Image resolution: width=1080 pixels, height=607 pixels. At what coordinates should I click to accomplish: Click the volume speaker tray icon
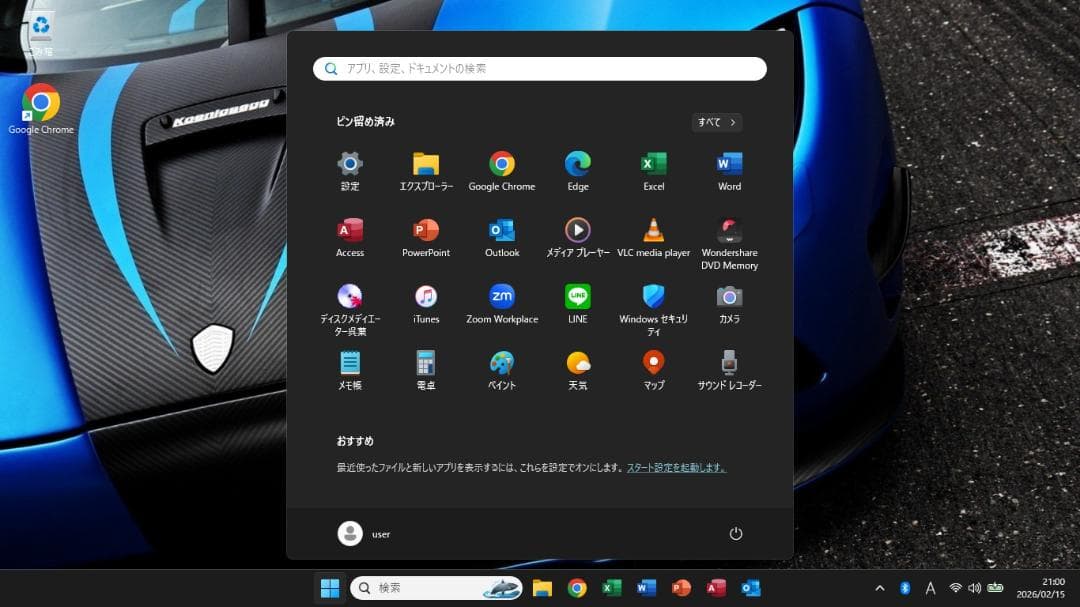pos(975,588)
